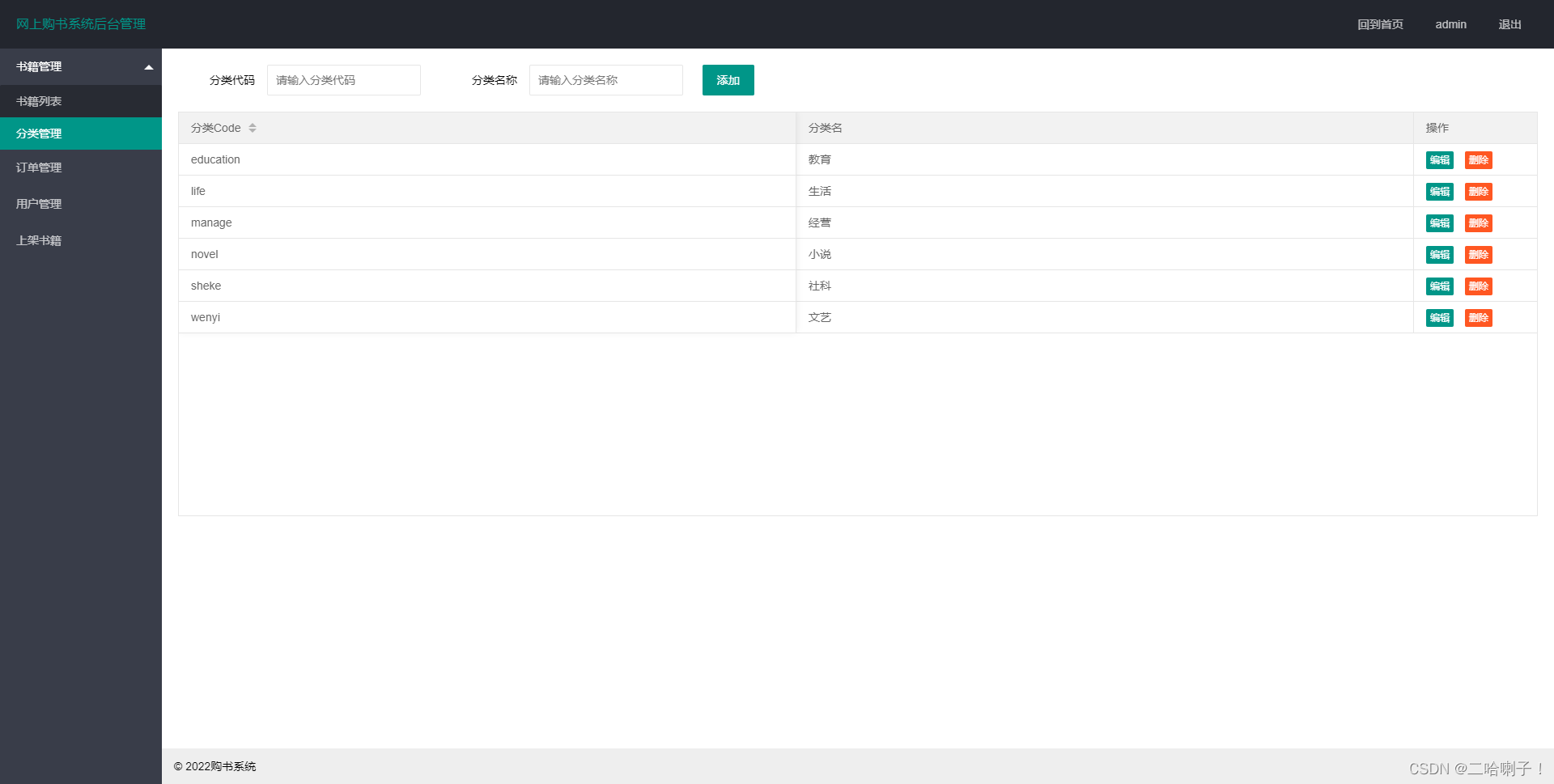Click the 分类代码 form label
Image resolution: width=1554 pixels, height=784 pixels.
[232, 80]
